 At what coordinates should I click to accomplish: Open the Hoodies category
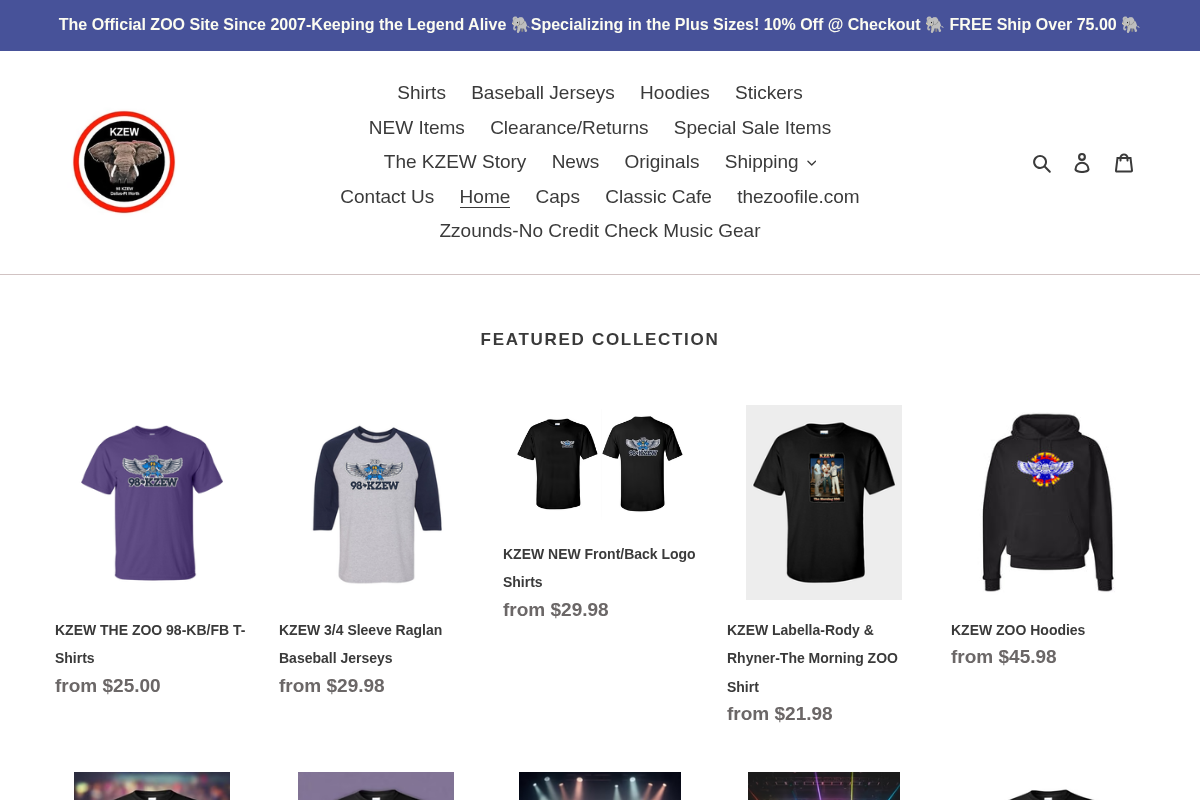(674, 93)
